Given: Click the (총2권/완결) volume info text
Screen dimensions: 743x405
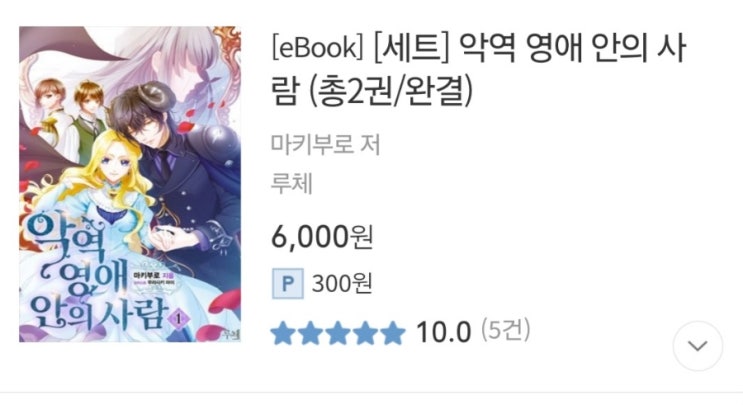Looking at the screenshot, I should coord(391,90).
